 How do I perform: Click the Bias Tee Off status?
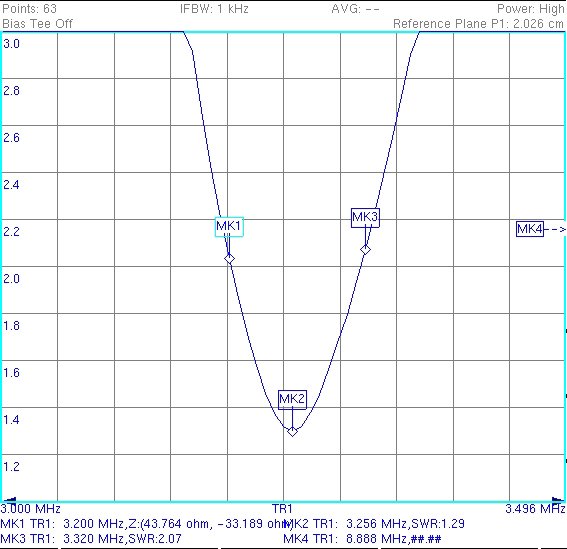point(37,24)
